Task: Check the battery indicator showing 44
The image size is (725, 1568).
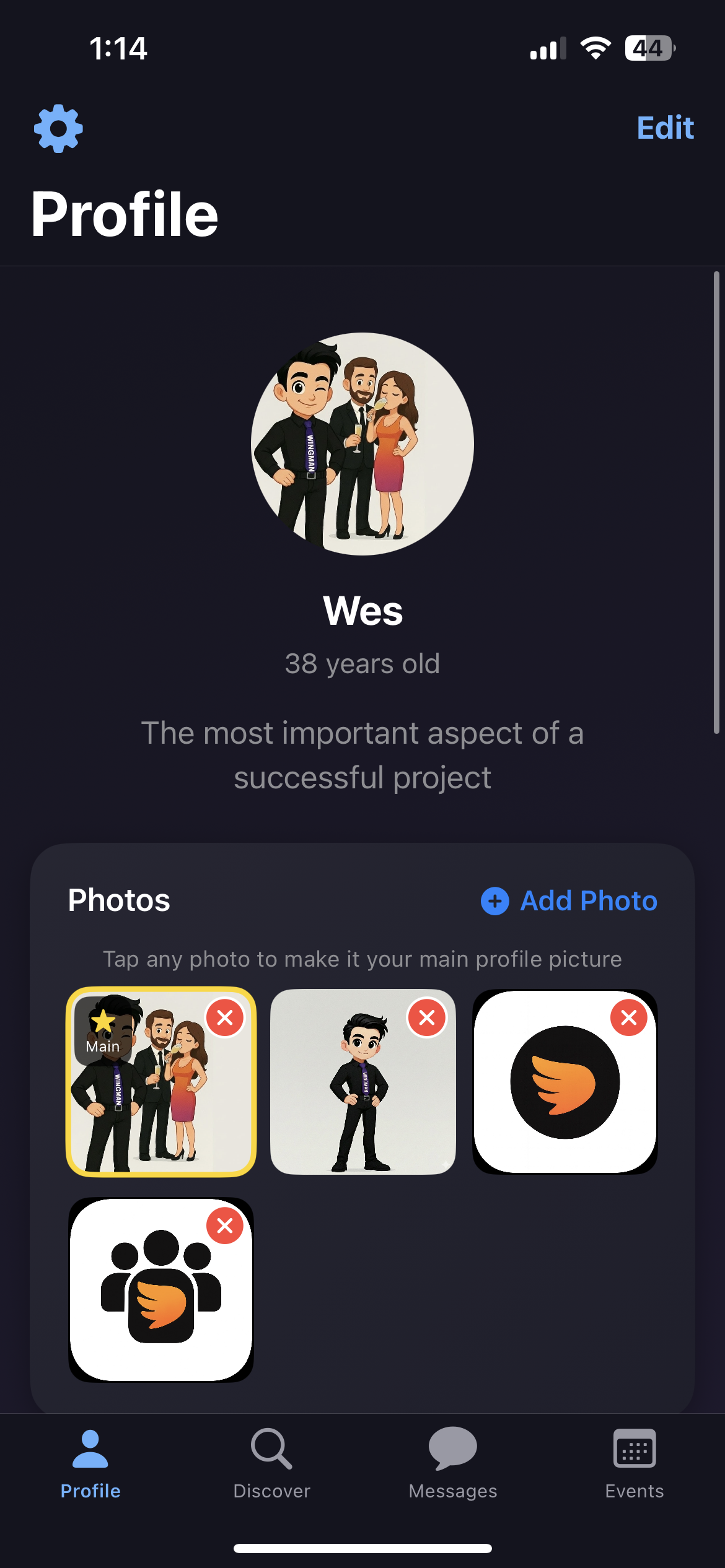Action: [649, 49]
